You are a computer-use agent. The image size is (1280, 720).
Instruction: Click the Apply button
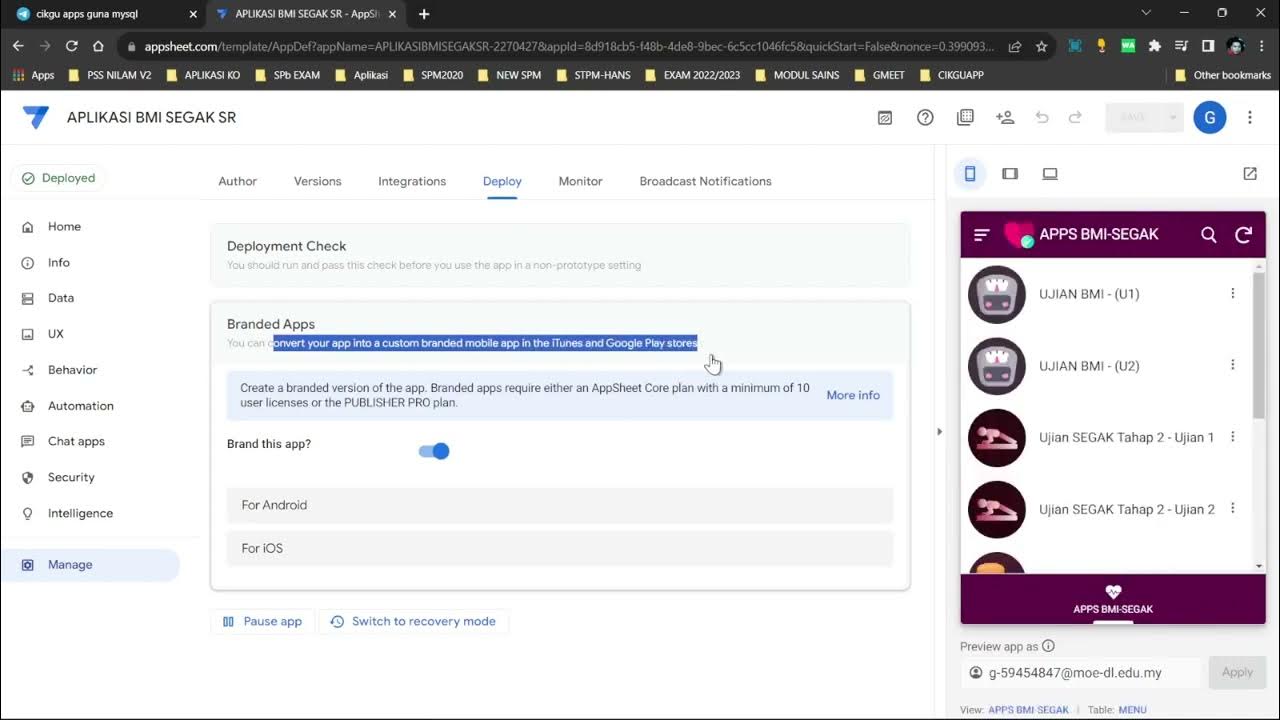pos(1237,672)
